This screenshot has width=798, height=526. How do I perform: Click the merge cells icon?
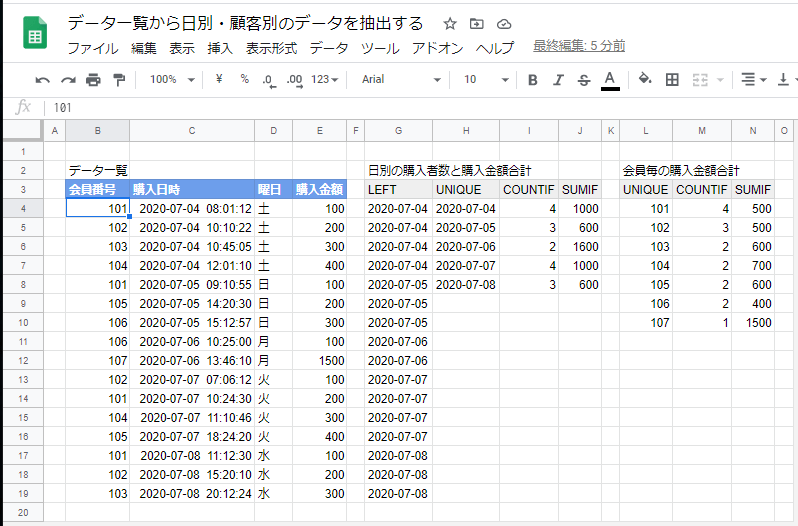(x=700, y=80)
